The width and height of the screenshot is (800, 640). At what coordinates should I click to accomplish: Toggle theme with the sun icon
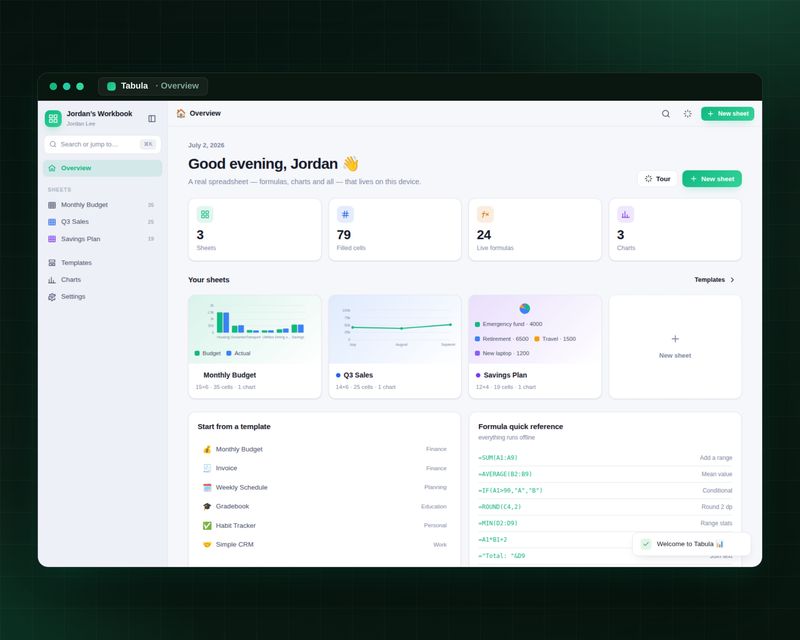click(x=688, y=114)
